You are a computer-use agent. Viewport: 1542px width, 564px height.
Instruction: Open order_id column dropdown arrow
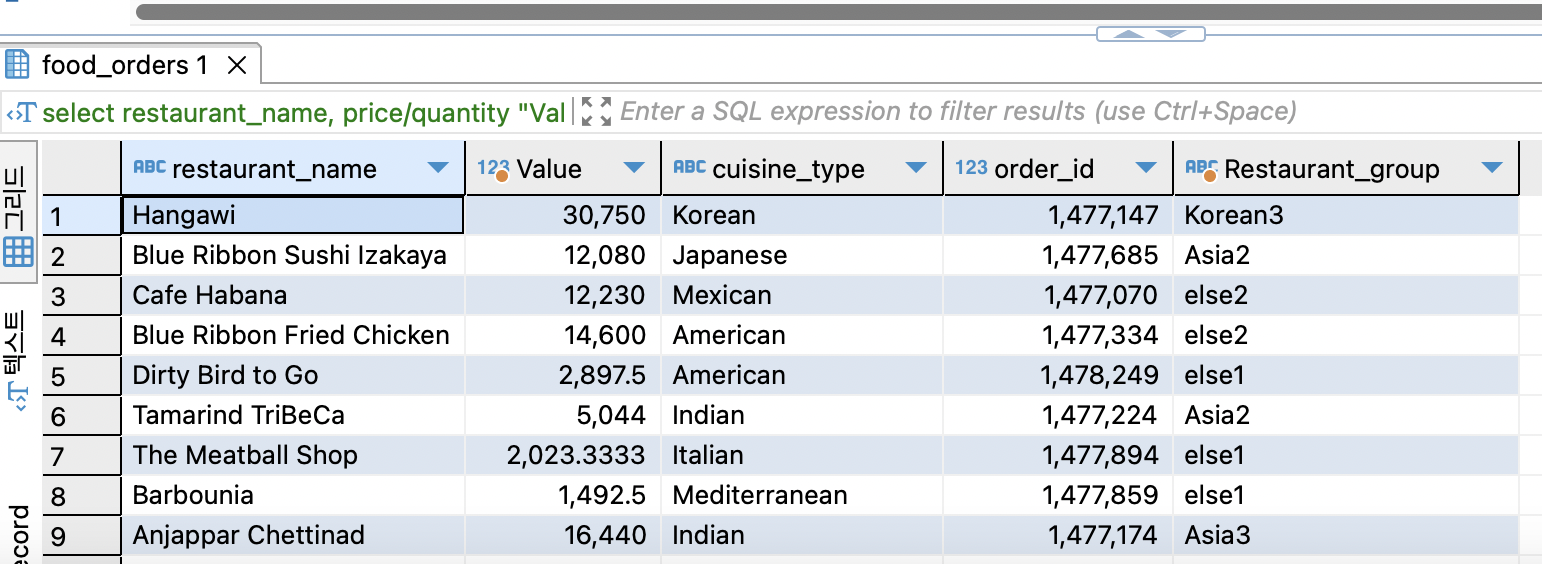coord(1146,168)
